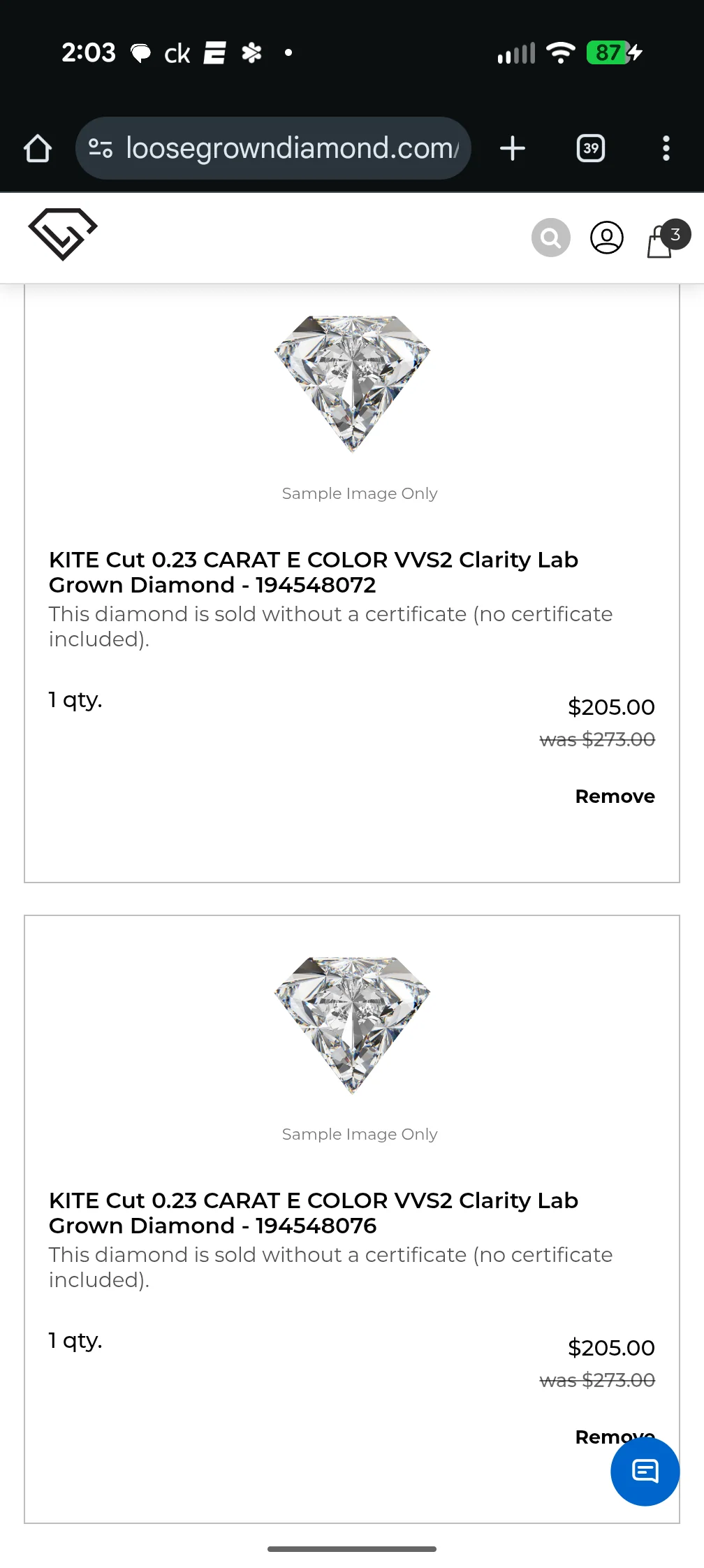Tap the browser home icon
Screen dimensions: 704x1568
(x=38, y=148)
